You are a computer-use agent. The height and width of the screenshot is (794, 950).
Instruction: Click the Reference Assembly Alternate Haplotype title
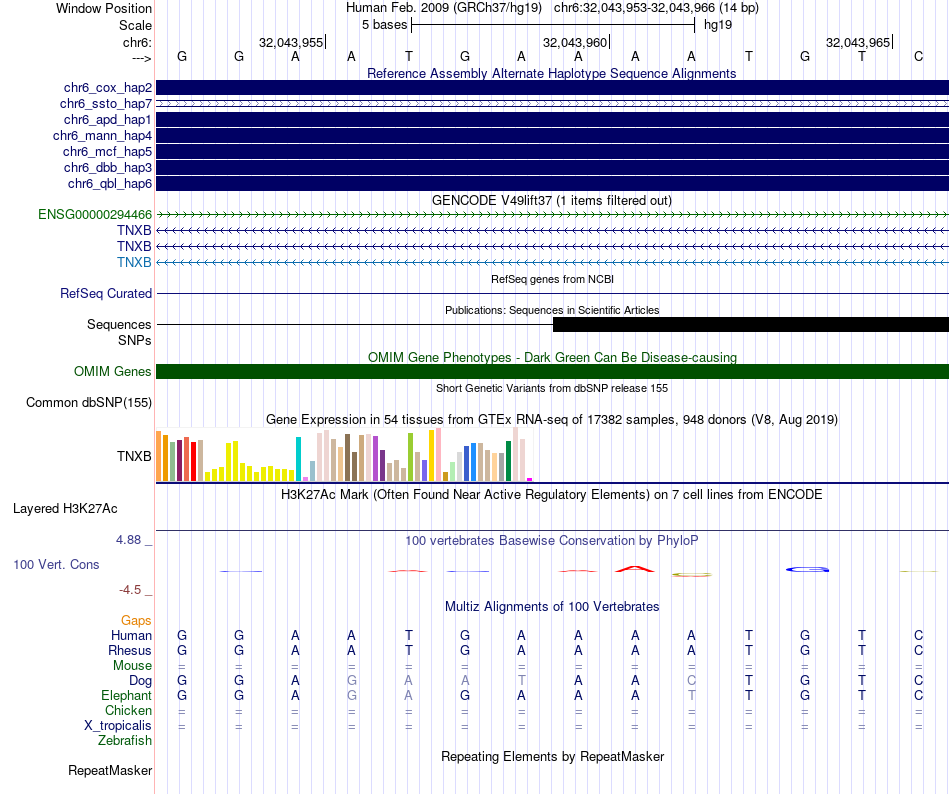(x=551, y=73)
